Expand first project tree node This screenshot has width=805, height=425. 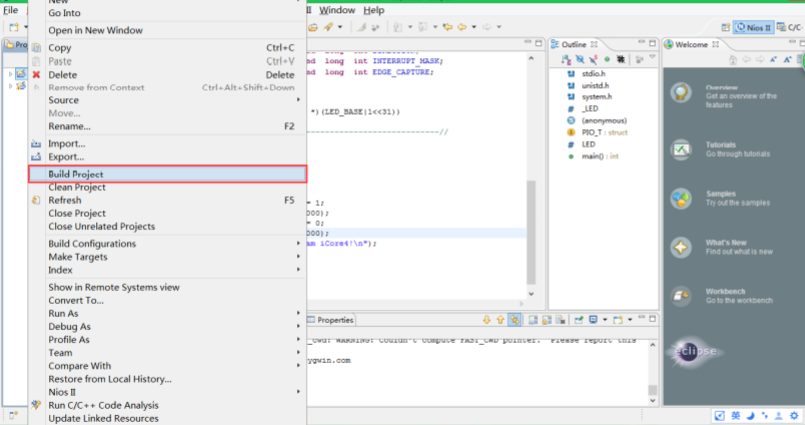point(10,74)
